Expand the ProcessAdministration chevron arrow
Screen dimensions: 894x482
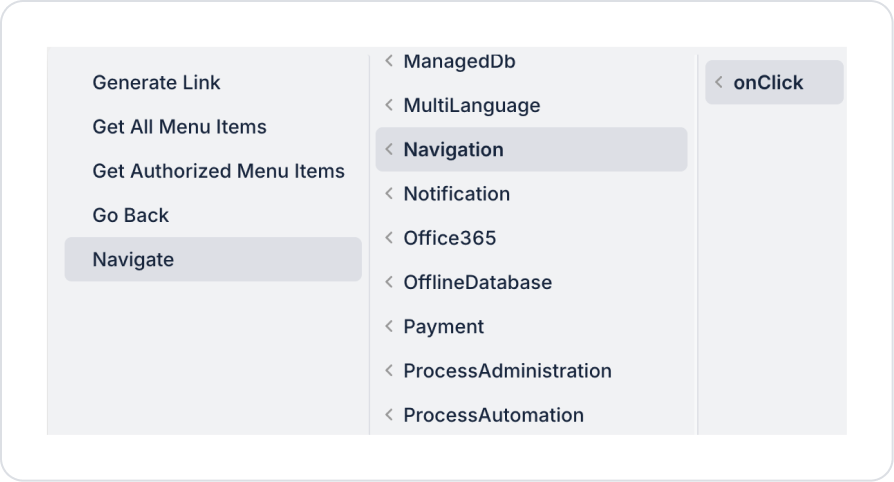click(x=389, y=371)
